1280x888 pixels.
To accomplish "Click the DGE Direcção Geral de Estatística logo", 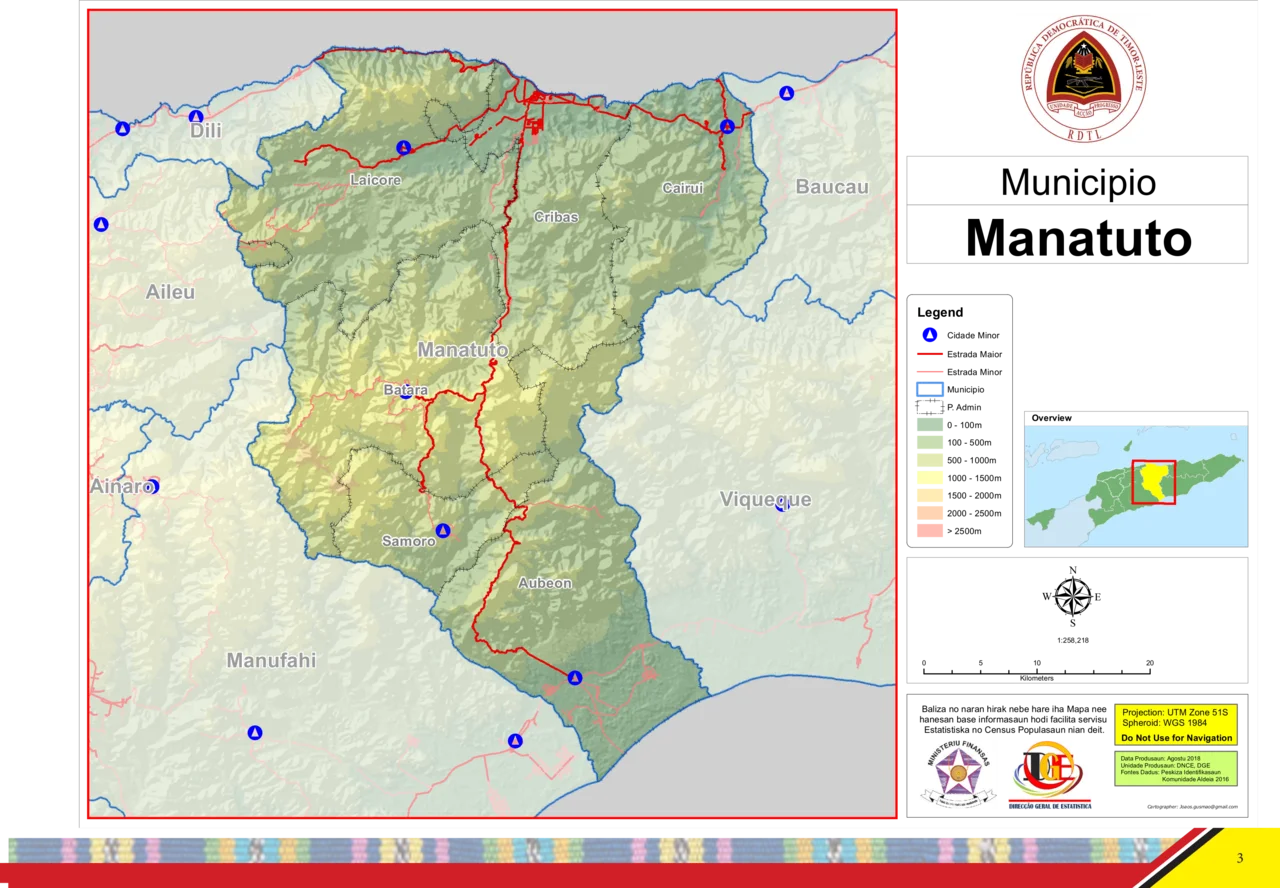I will tap(1051, 776).
